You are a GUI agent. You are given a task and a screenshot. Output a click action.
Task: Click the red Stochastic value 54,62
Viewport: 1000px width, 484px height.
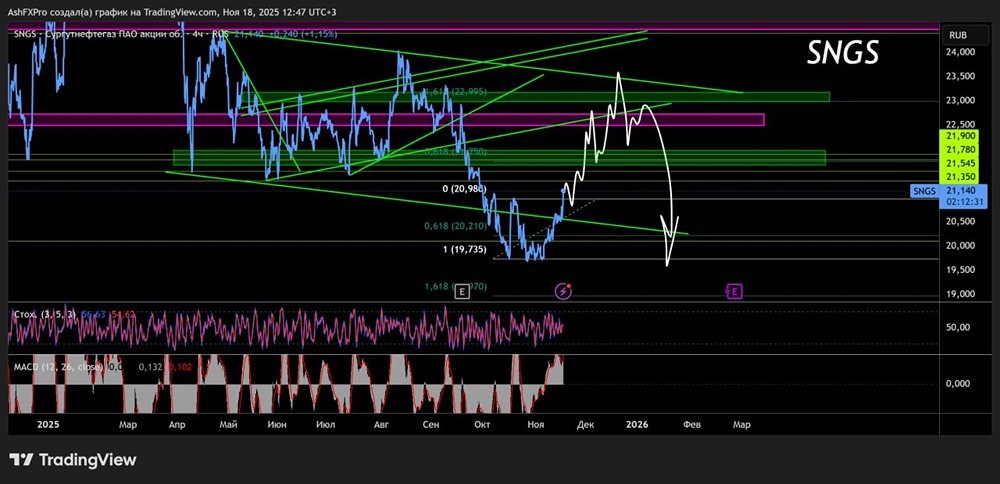pyautogui.click(x=122, y=314)
